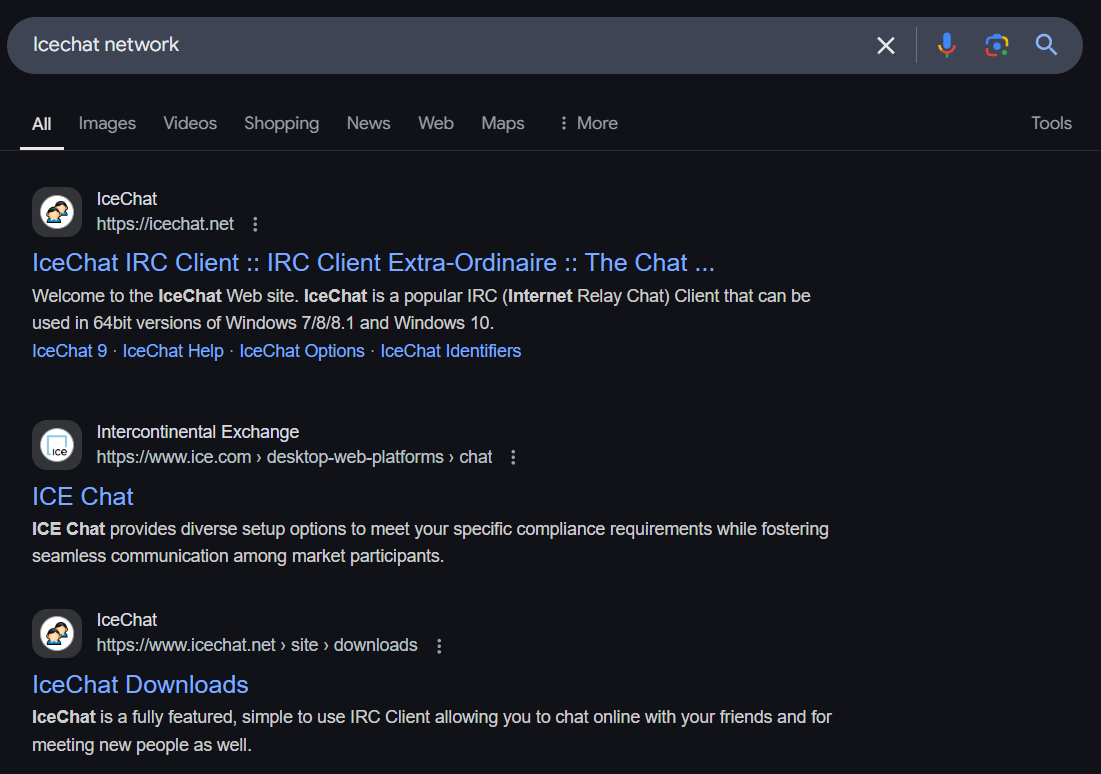This screenshot has width=1101, height=774.
Task: Follow the IceChat Options sitelink
Action: [302, 351]
